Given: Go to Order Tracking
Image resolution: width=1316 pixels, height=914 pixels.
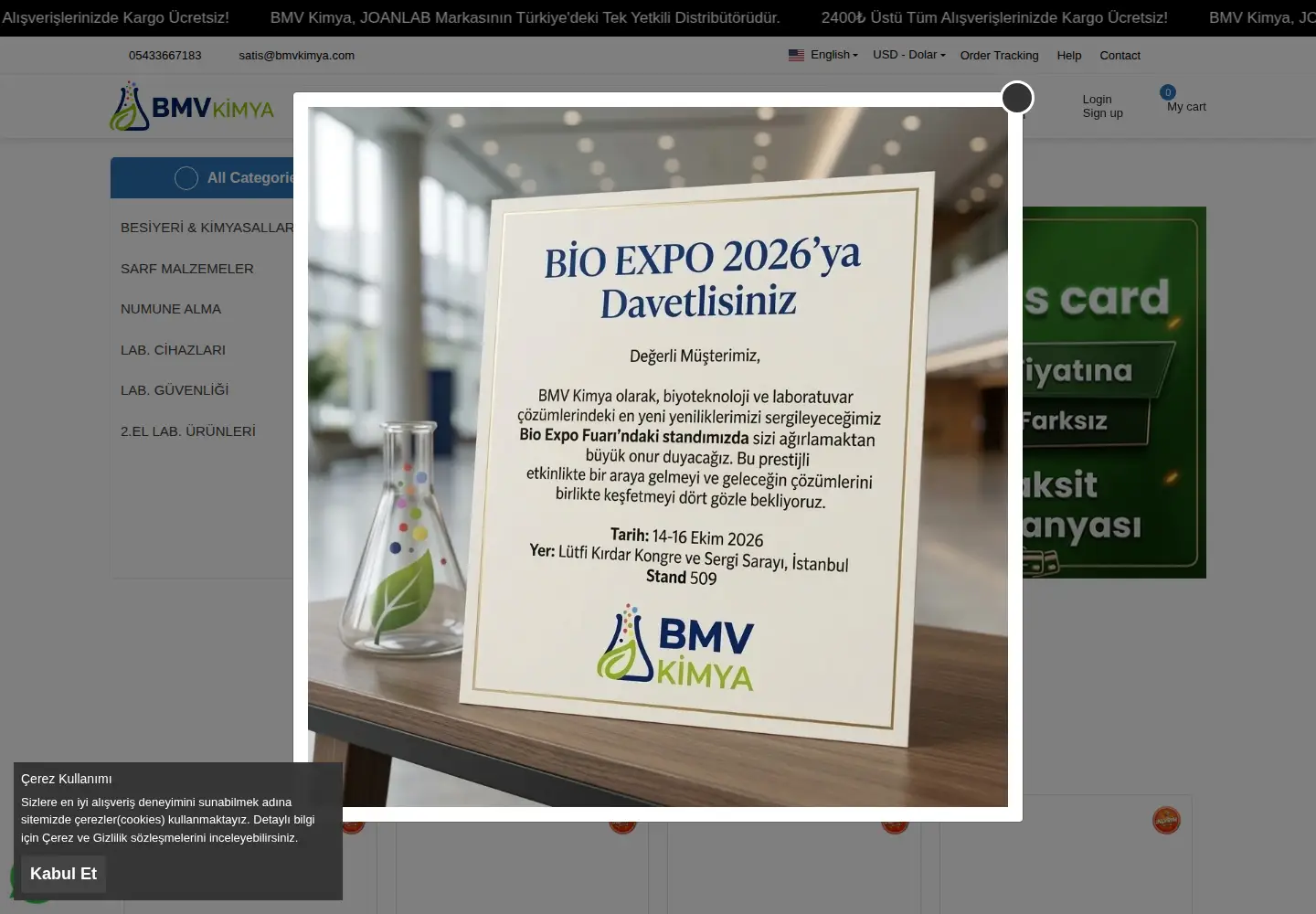Looking at the screenshot, I should click(x=999, y=56).
